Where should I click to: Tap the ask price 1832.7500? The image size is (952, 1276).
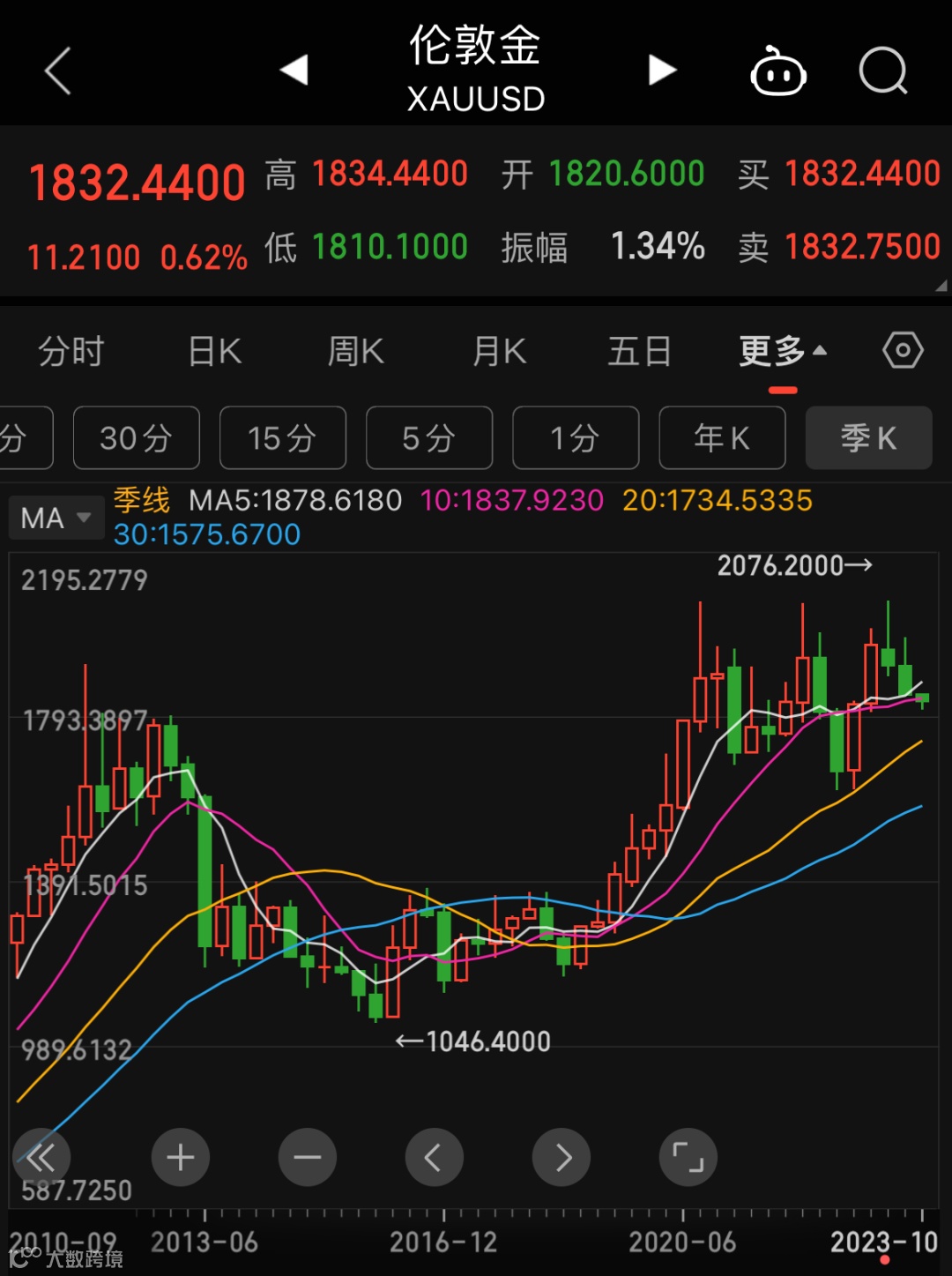coord(862,247)
